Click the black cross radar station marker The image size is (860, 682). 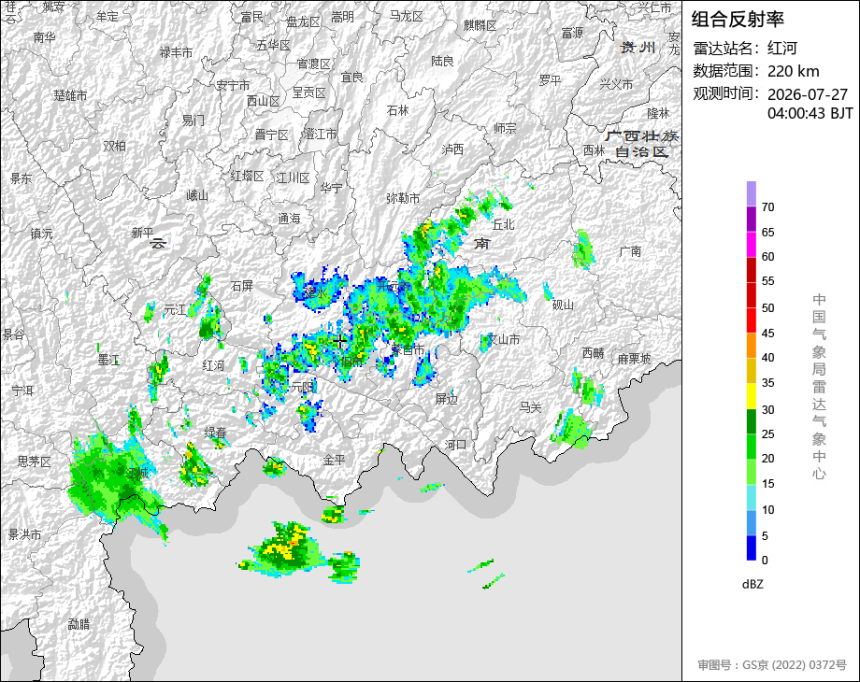[340, 341]
